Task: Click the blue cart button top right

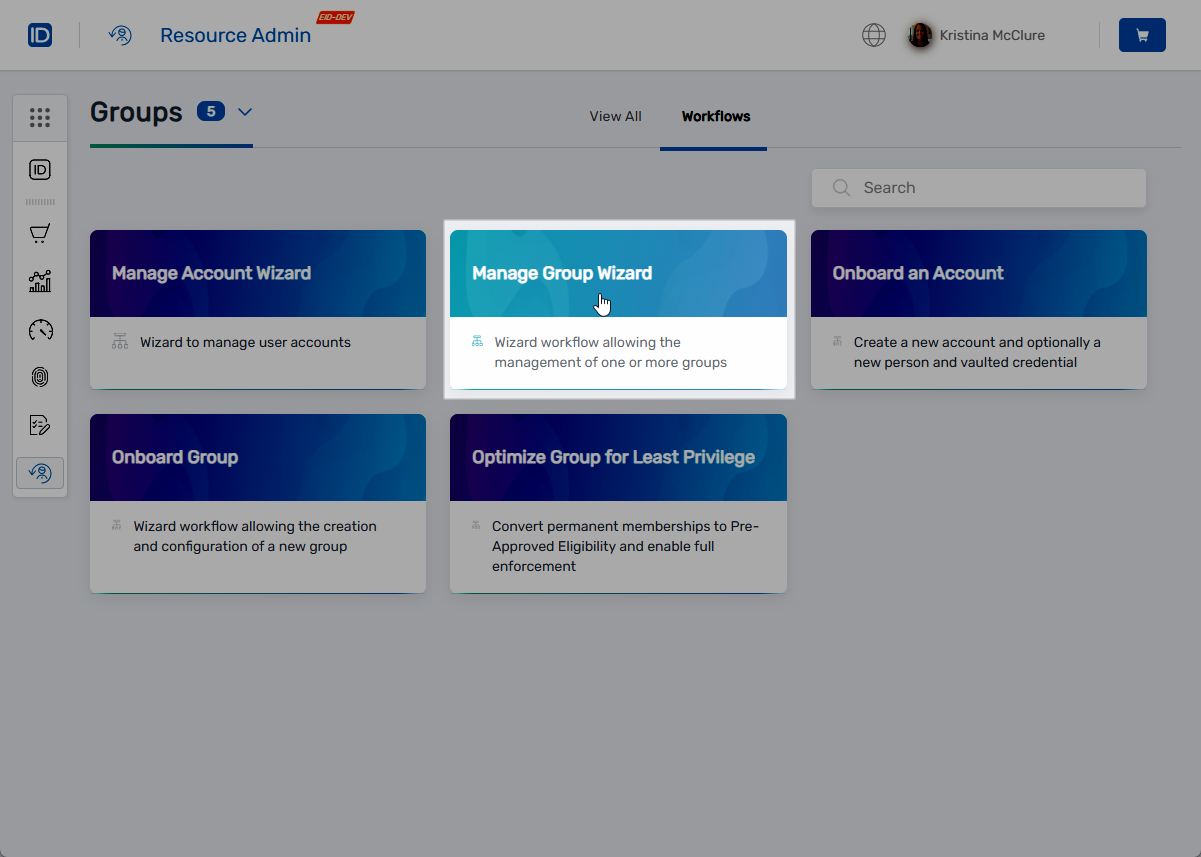Action: (x=1141, y=34)
